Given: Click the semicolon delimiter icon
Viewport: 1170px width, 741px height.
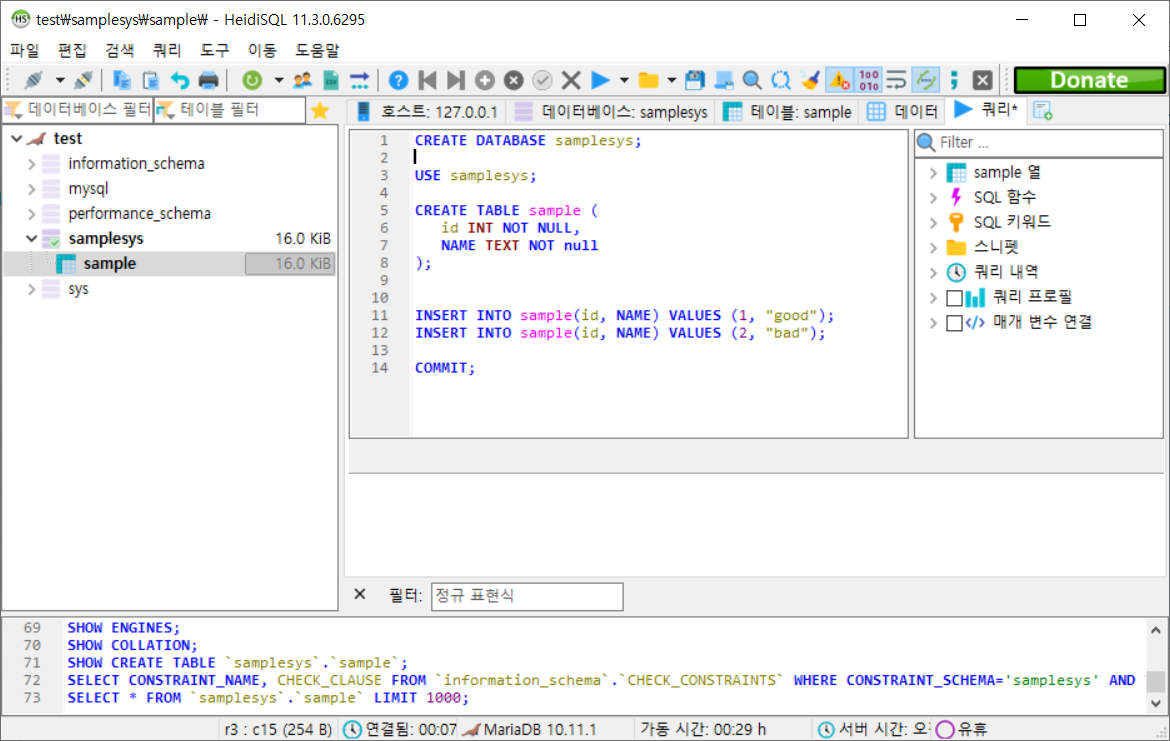Looking at the screenshot, I should pos(954,80).
